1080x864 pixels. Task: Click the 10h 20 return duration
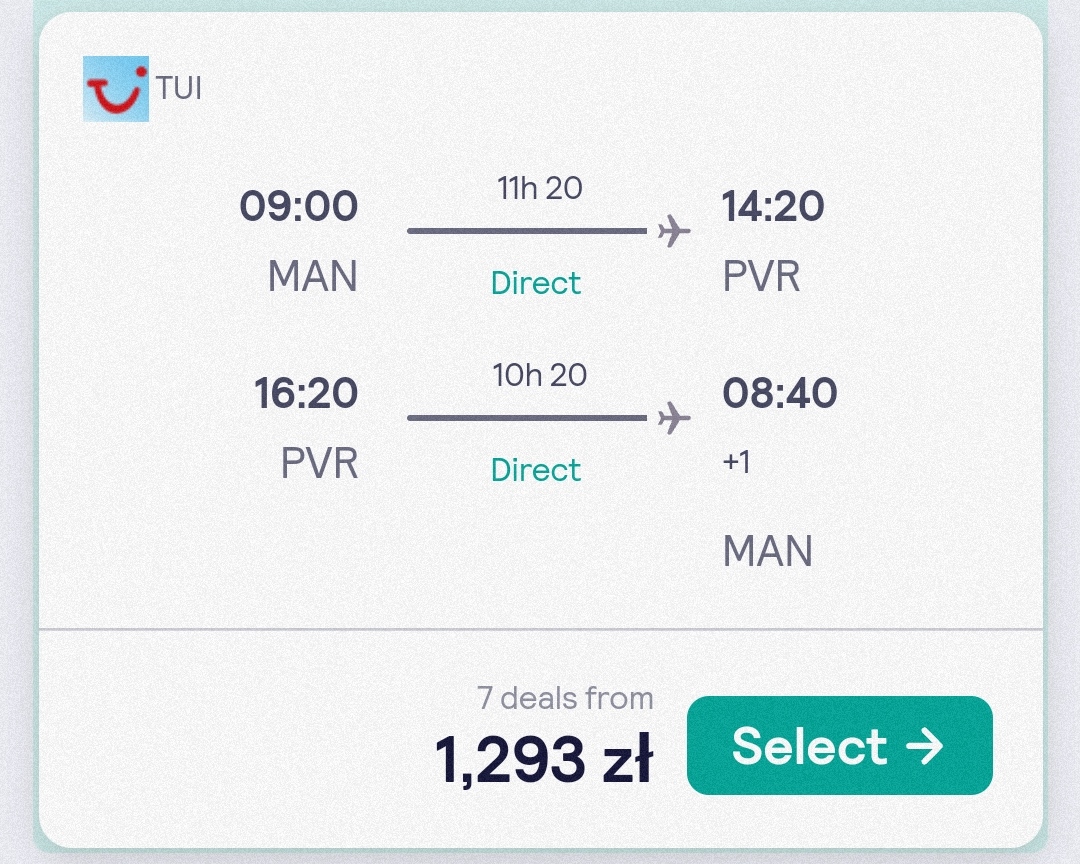pyautogui.click(x=540, y=376)
